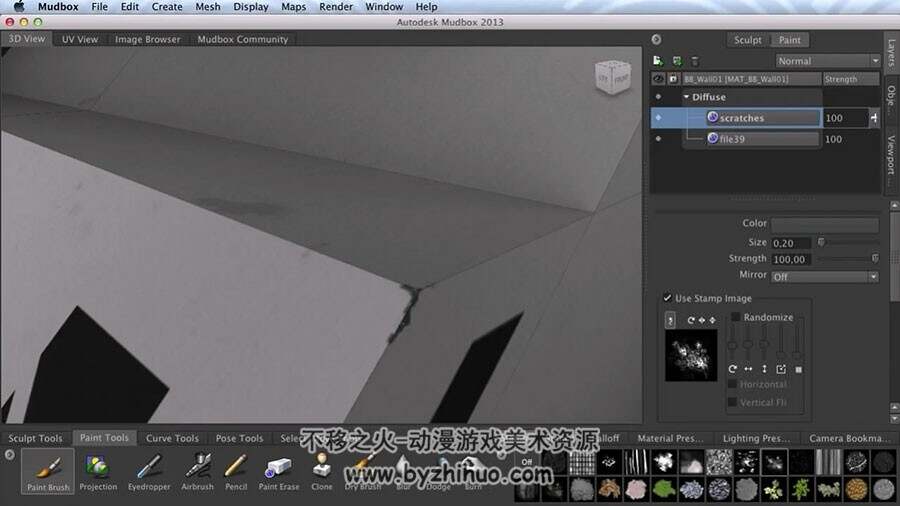Open the Normal blend mode dropdown
The image size is (900, 506).
click(x=828, y=61)
